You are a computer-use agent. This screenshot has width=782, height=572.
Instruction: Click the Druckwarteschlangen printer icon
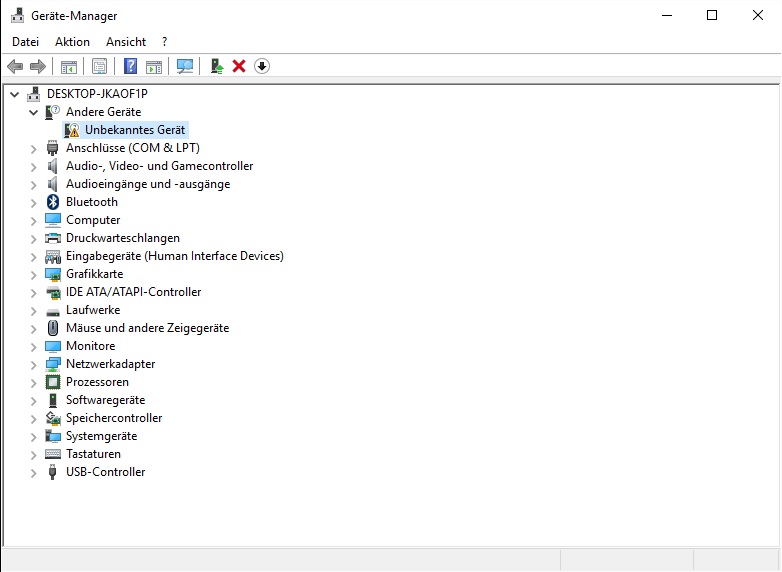53,238
